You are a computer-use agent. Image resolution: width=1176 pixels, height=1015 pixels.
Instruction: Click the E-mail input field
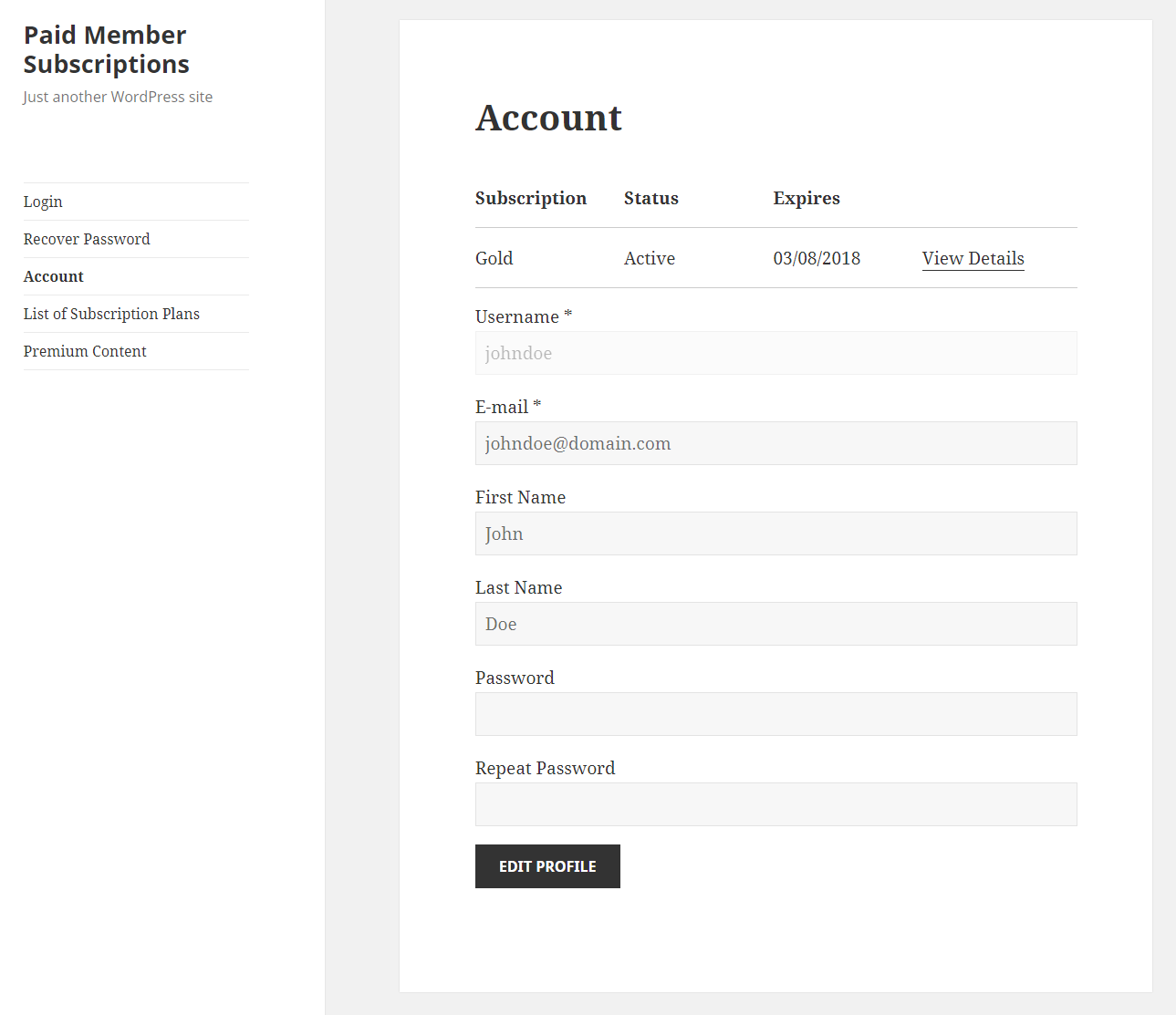pyautogui.click(x=775, y=443)
